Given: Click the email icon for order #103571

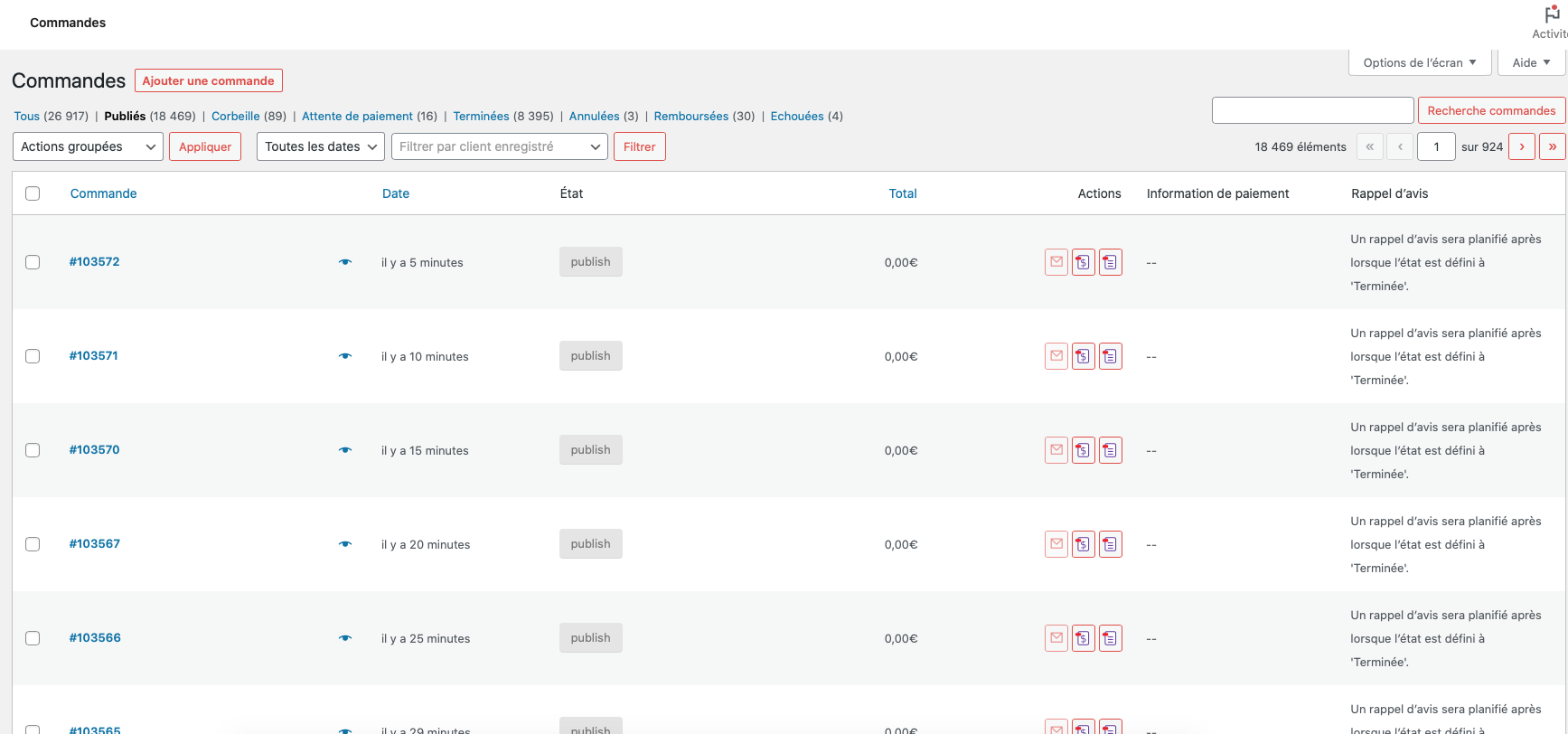Looking at the screenshot, I should coord(1056,356).
